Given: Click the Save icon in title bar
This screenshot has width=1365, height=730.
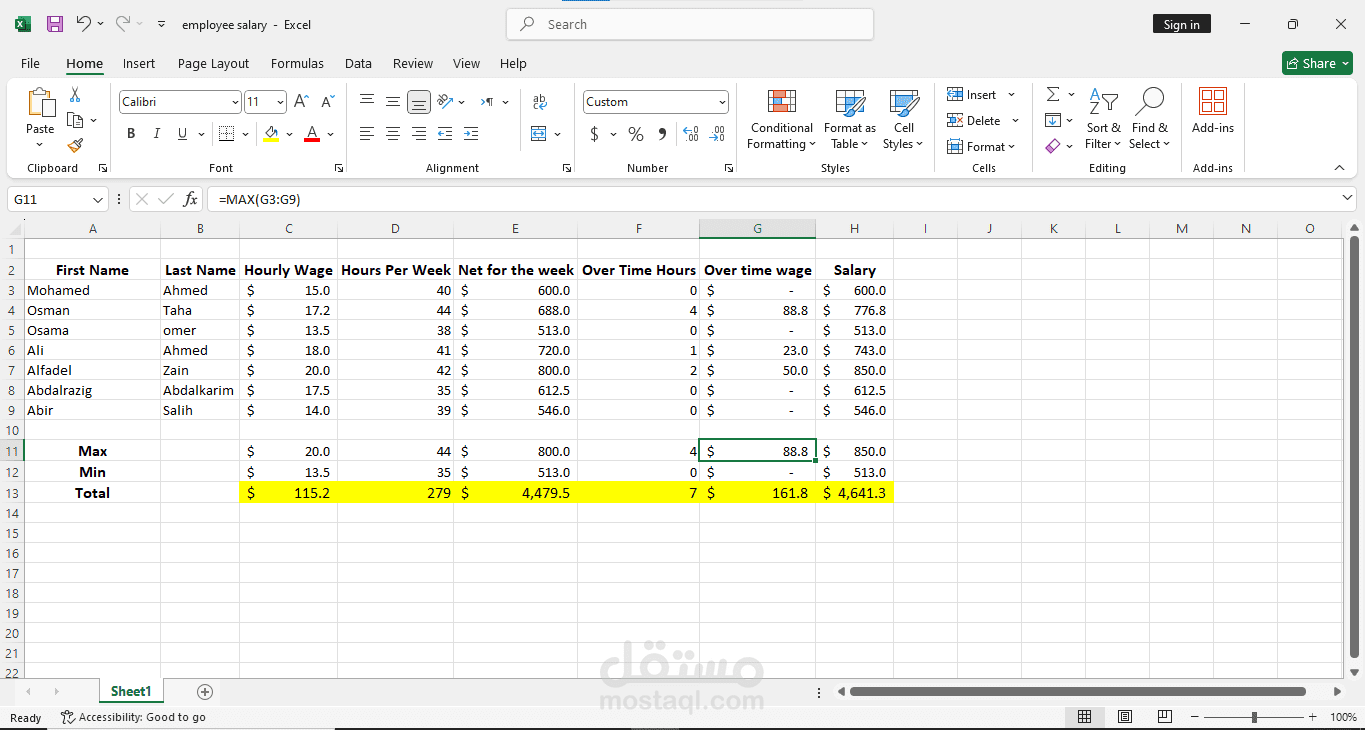Looking at the screenshot, I should [x=55, y=24].
